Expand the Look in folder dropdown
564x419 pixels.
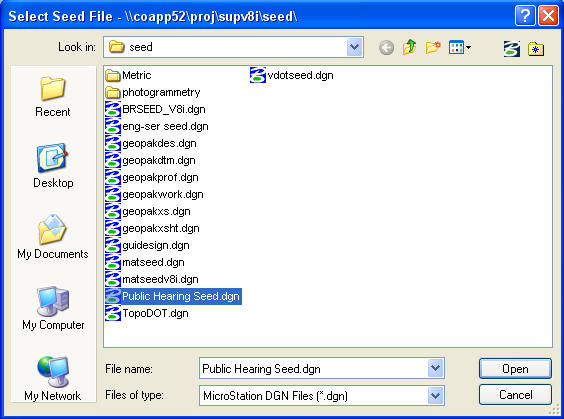click(354, 47)
